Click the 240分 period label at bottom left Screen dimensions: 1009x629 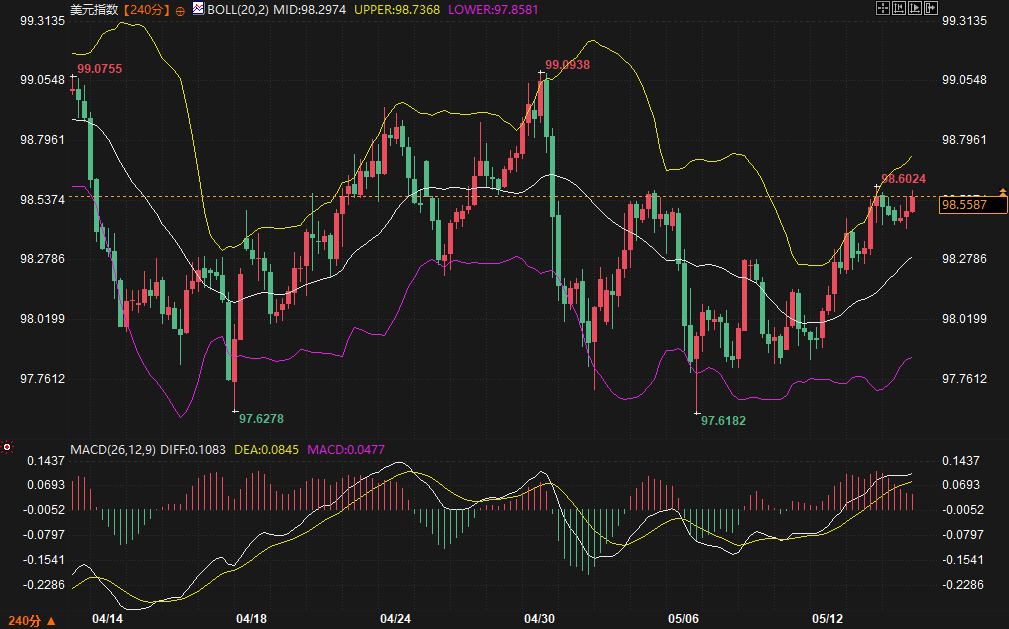24,621
